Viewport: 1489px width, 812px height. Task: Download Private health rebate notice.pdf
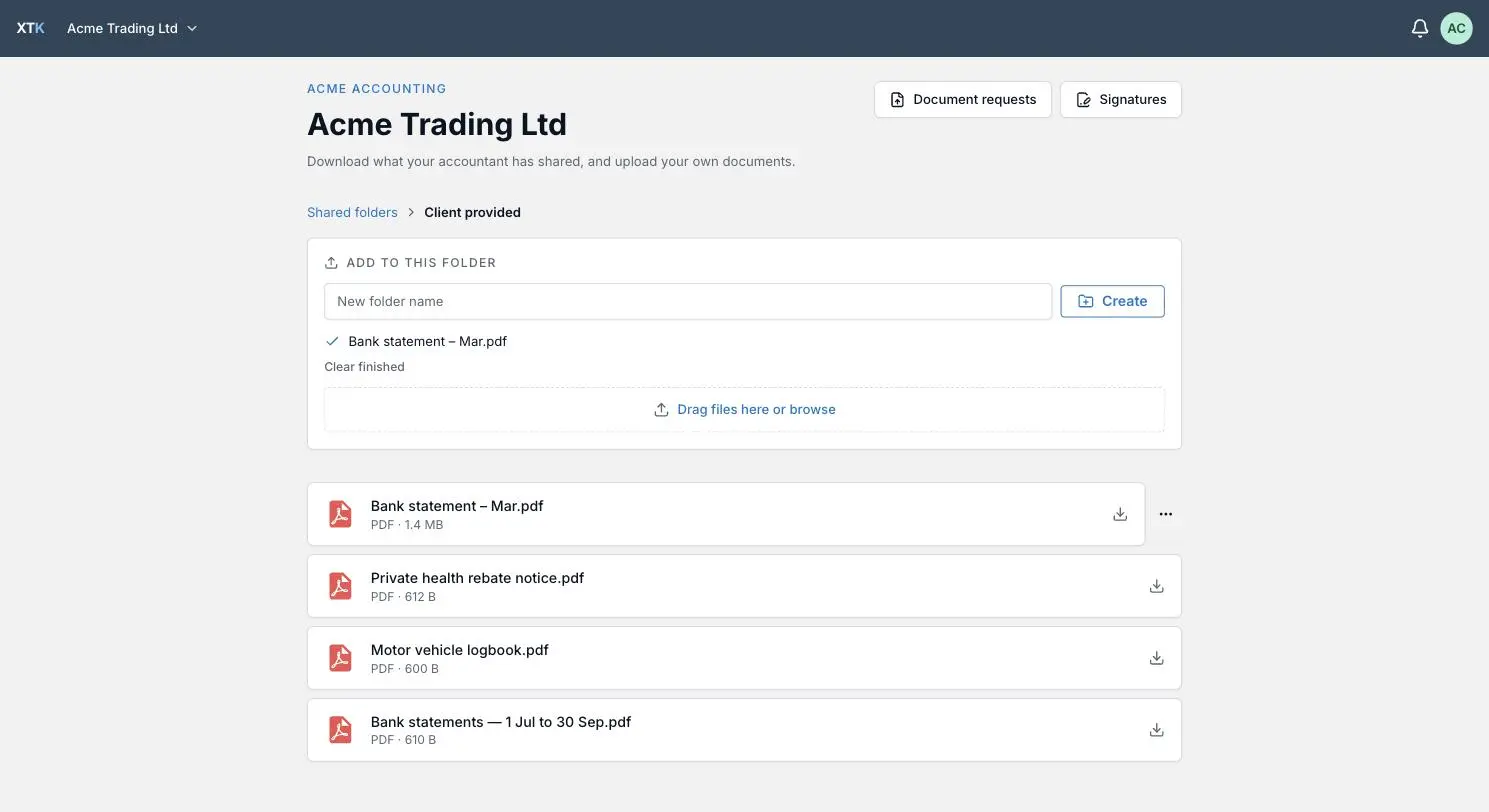1156,586
